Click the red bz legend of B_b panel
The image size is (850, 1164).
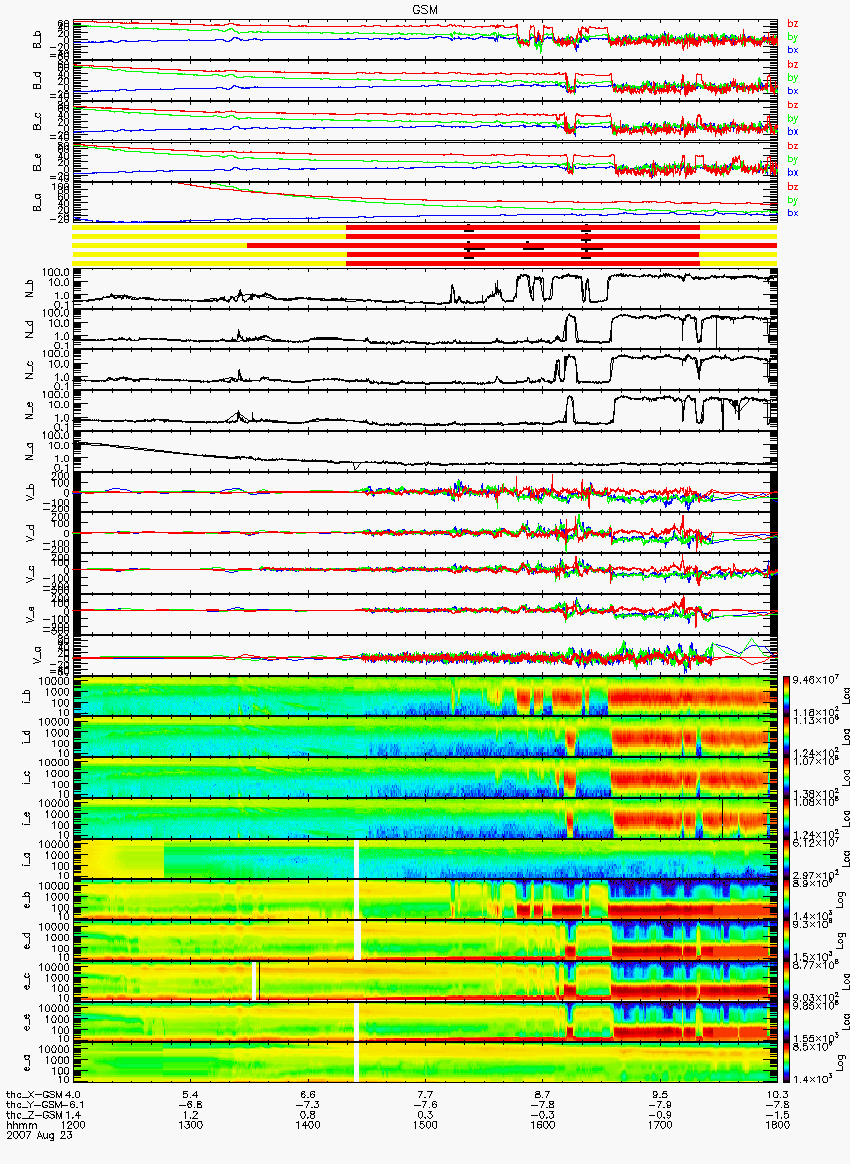click(x=792, y=24)
